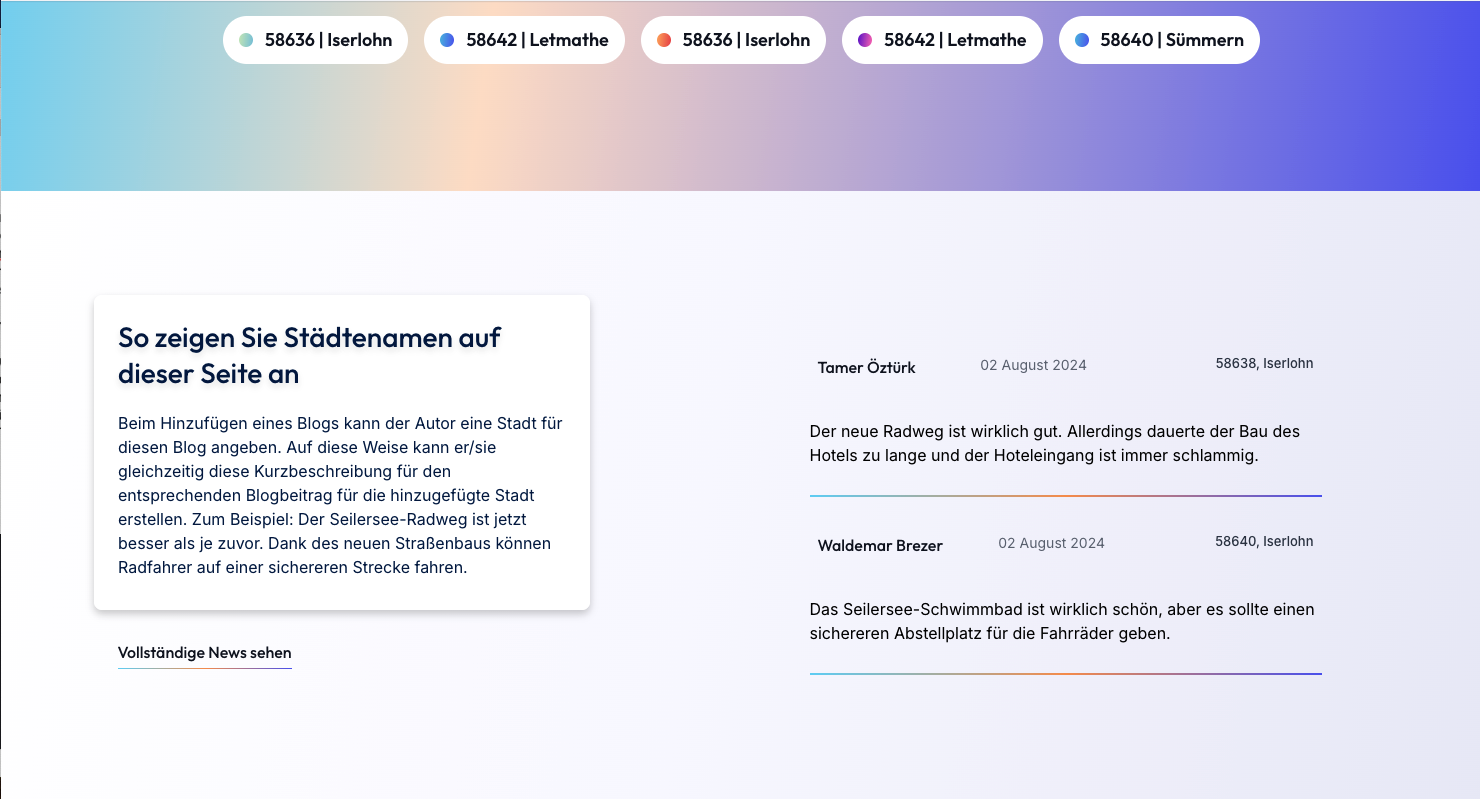The image size is (1480, 799).
Task: Click the date beside Waldemar Brezer
Action: [x=1051, y=543]
